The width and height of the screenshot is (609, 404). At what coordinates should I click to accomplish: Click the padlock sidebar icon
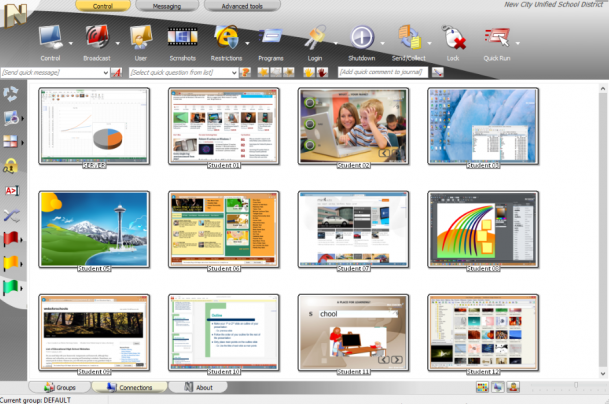(x=10, y=166)
